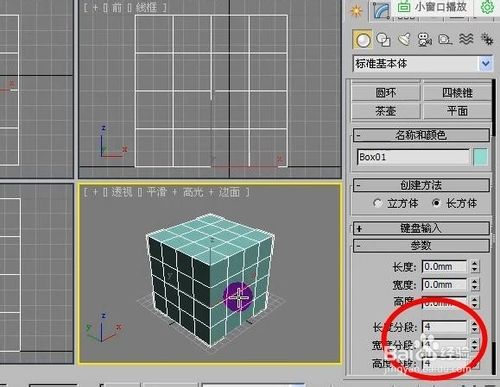Click the 宽度 width spinner arrows
This screenshot has height=387, width=500.
pos(475,285)
